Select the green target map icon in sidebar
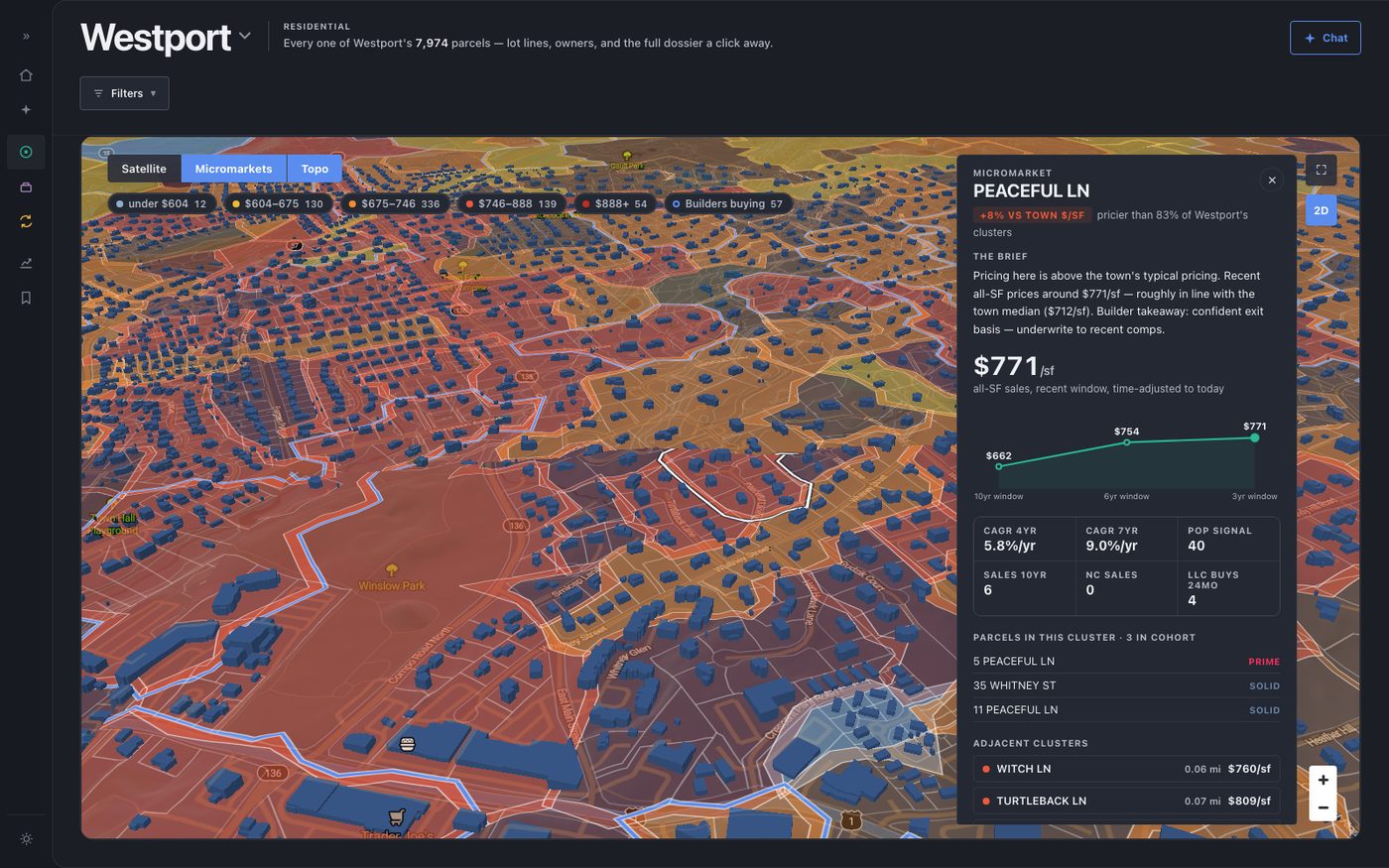 click(x=26, y=152)
